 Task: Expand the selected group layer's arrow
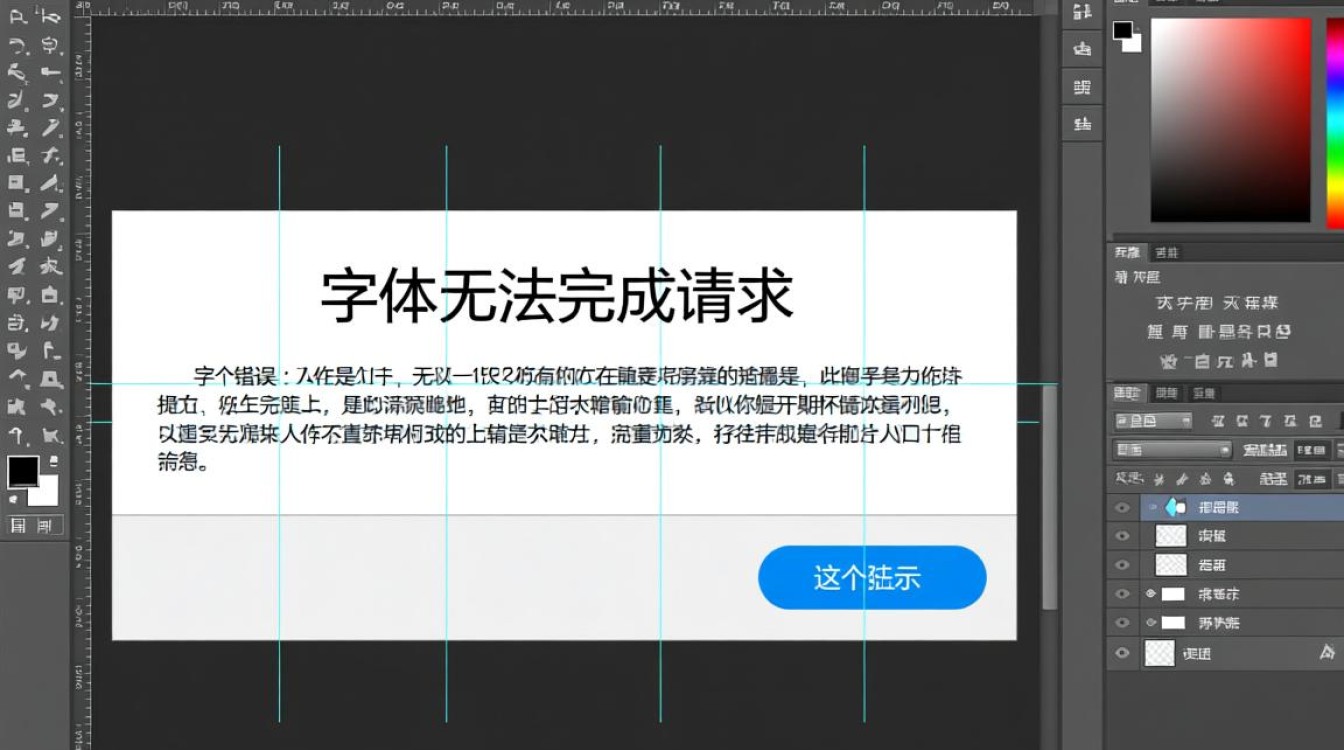(1153, 508)
